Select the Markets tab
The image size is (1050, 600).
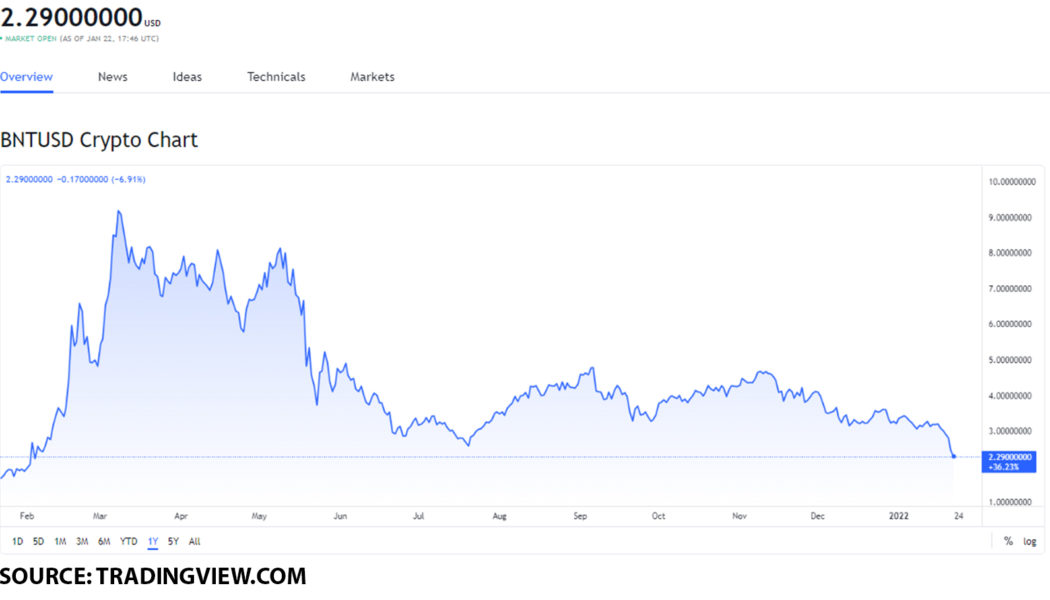pos(372,77)
